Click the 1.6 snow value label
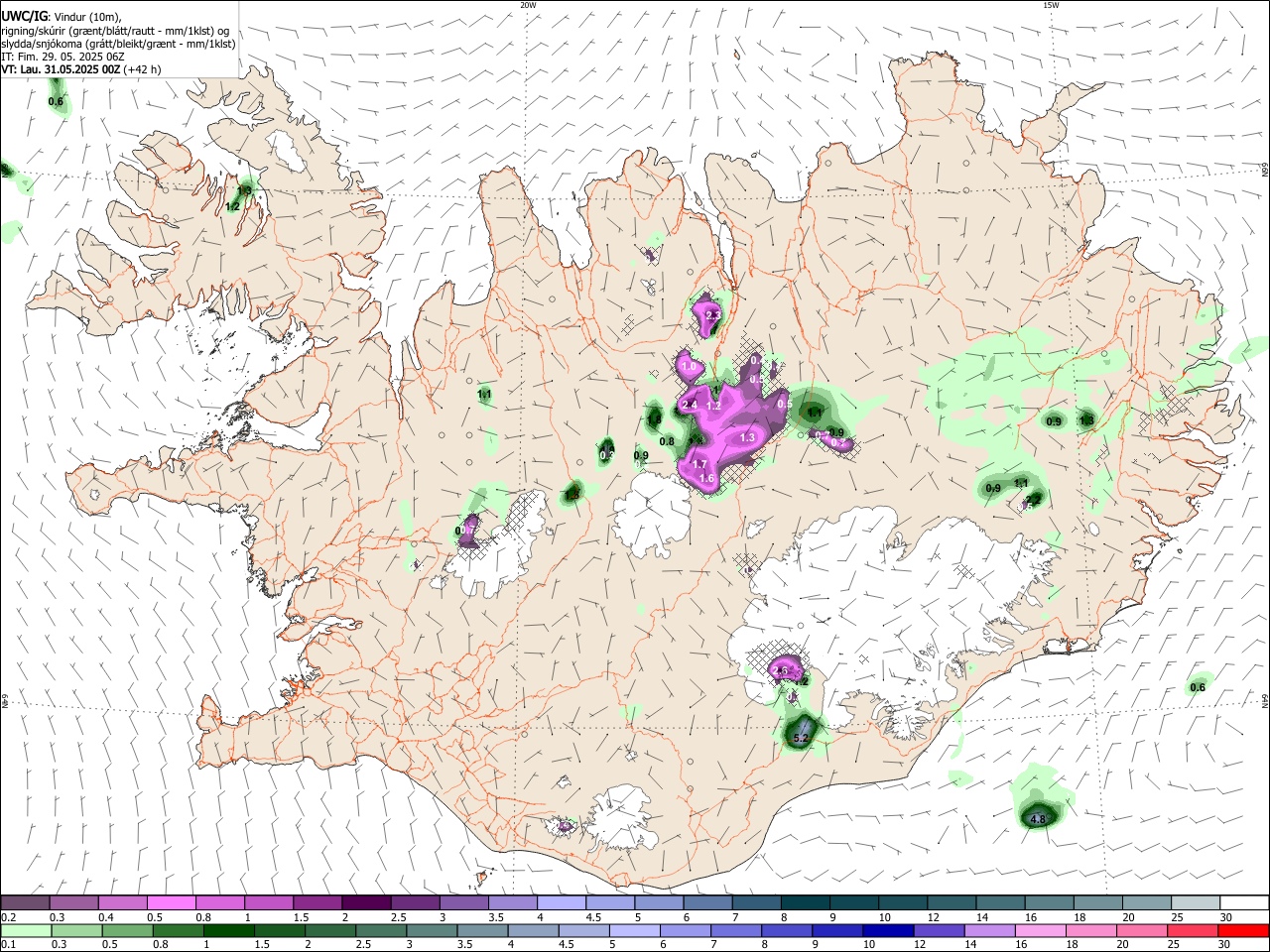The width and height of the screenshot is (1270, 952). [x=707, y=479]
